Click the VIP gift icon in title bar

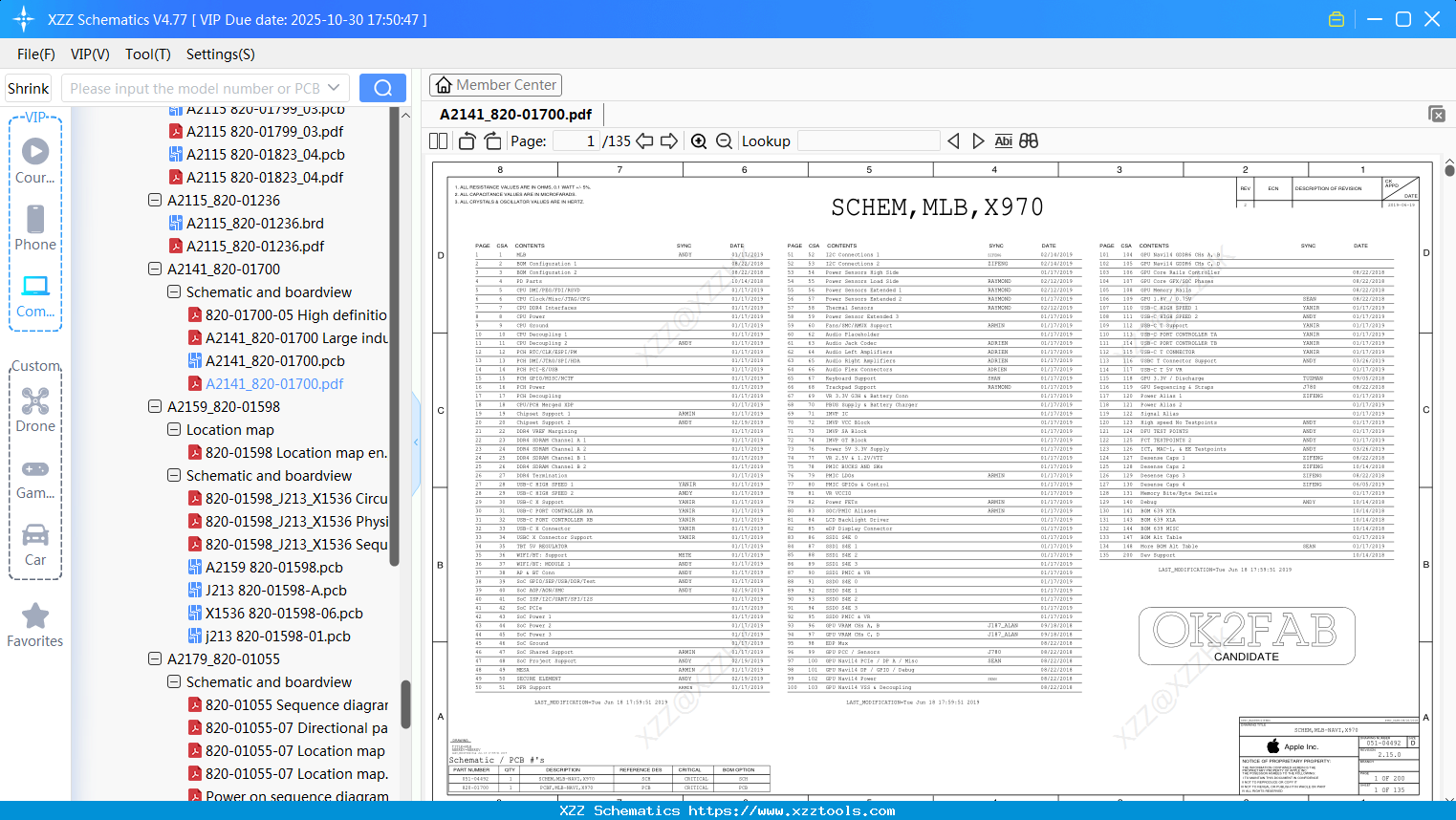1336,19
